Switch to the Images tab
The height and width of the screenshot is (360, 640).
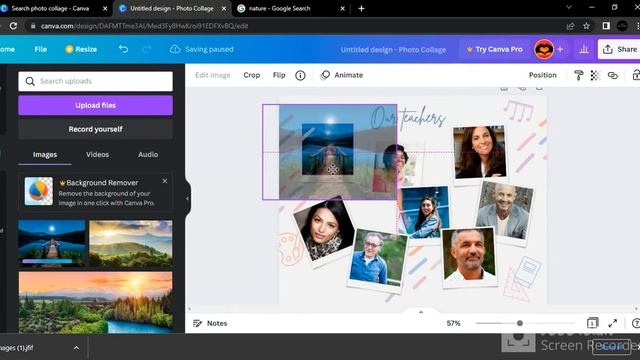tap(45, 155)
